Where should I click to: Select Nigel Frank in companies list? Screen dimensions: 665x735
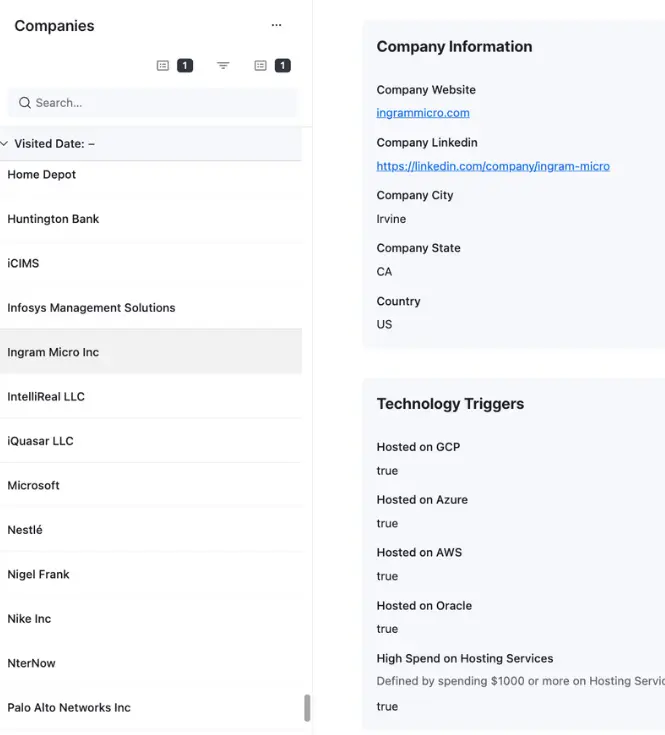tap(151, 575)
